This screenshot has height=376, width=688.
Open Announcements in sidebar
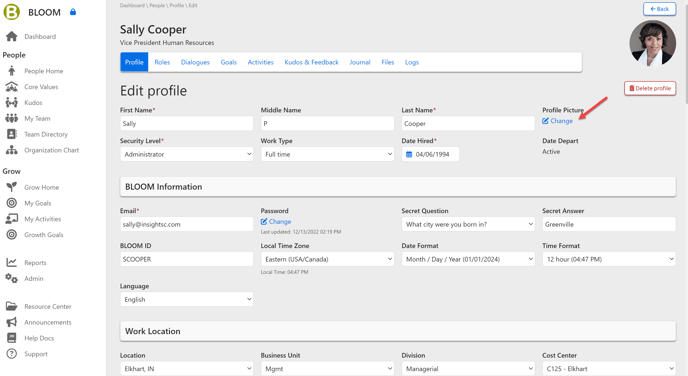[x=47, y=322]
